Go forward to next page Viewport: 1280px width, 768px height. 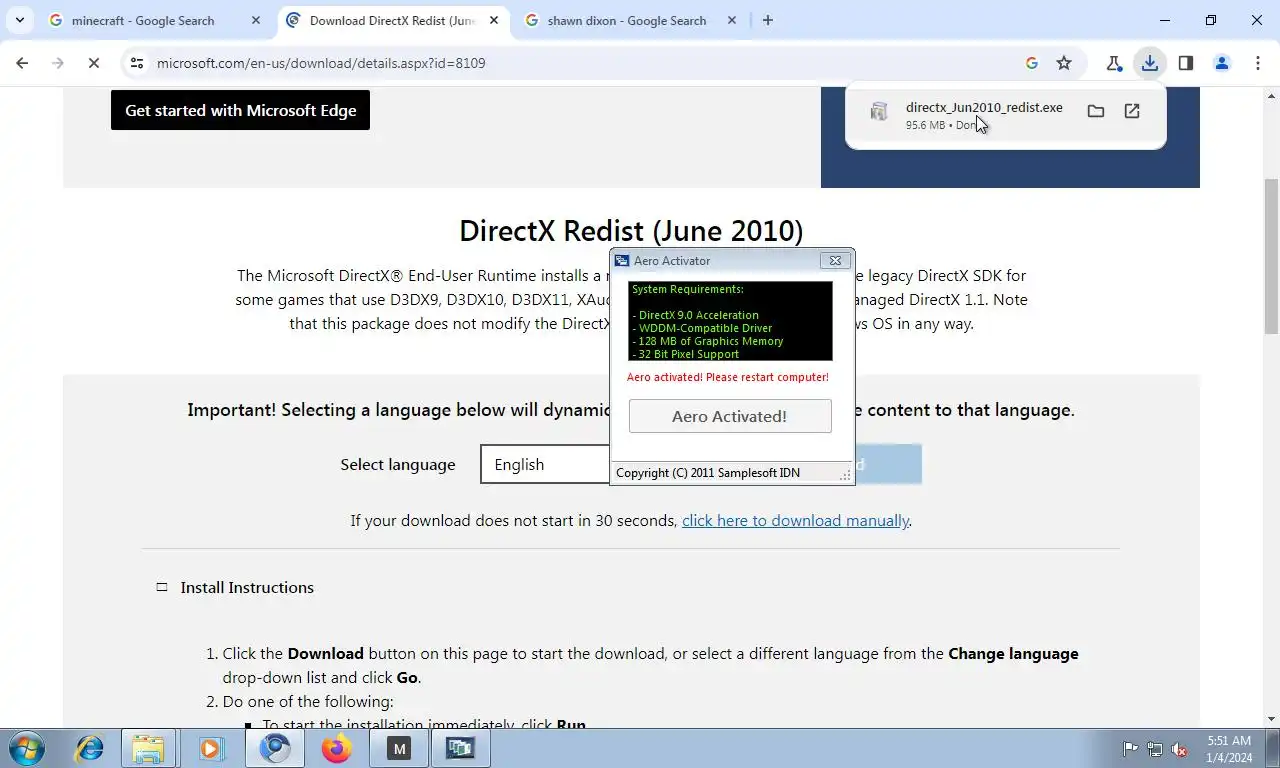[57, 63]
